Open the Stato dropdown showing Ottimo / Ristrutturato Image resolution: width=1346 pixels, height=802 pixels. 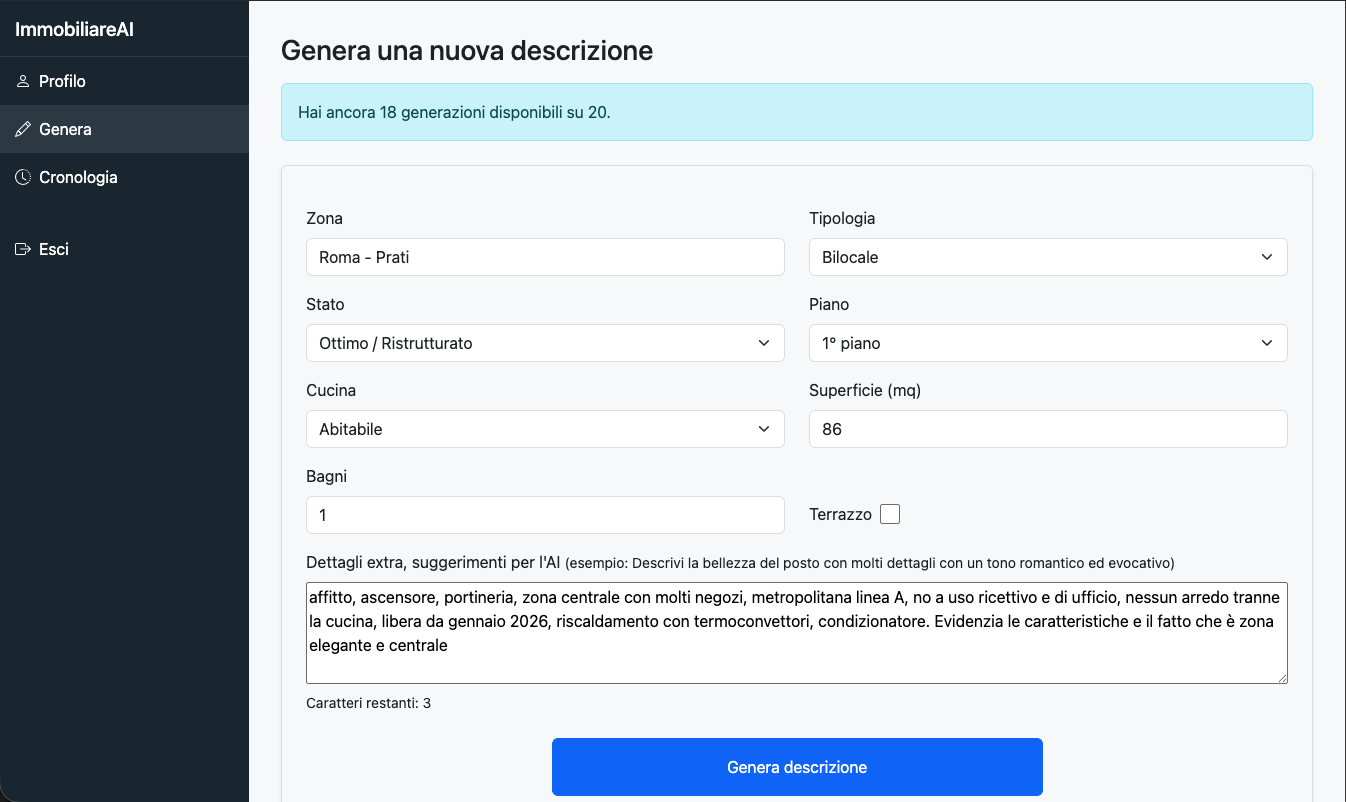[545, 343]
